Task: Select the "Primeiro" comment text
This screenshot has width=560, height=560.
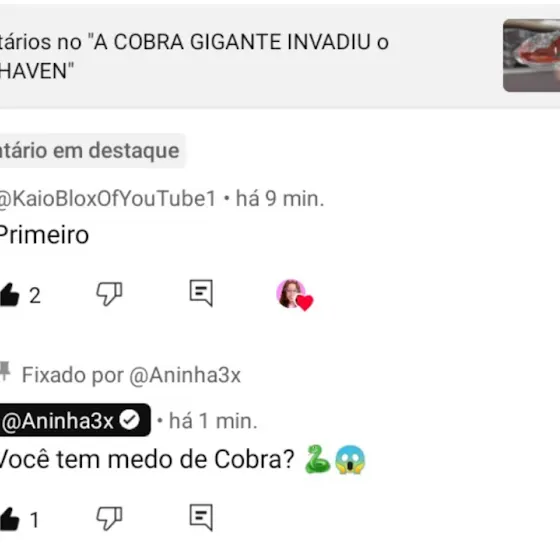Action: [44, 235]
